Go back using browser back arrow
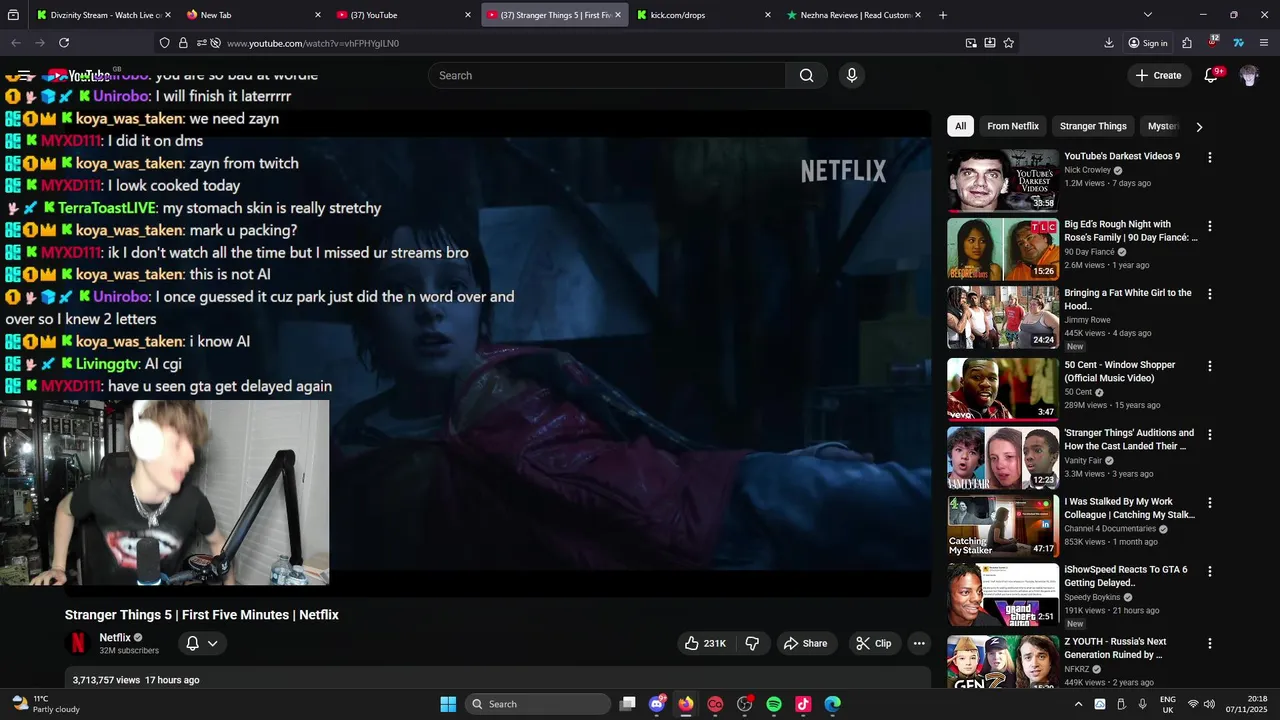The image size is (1280, 720). [x=15, y=43]
